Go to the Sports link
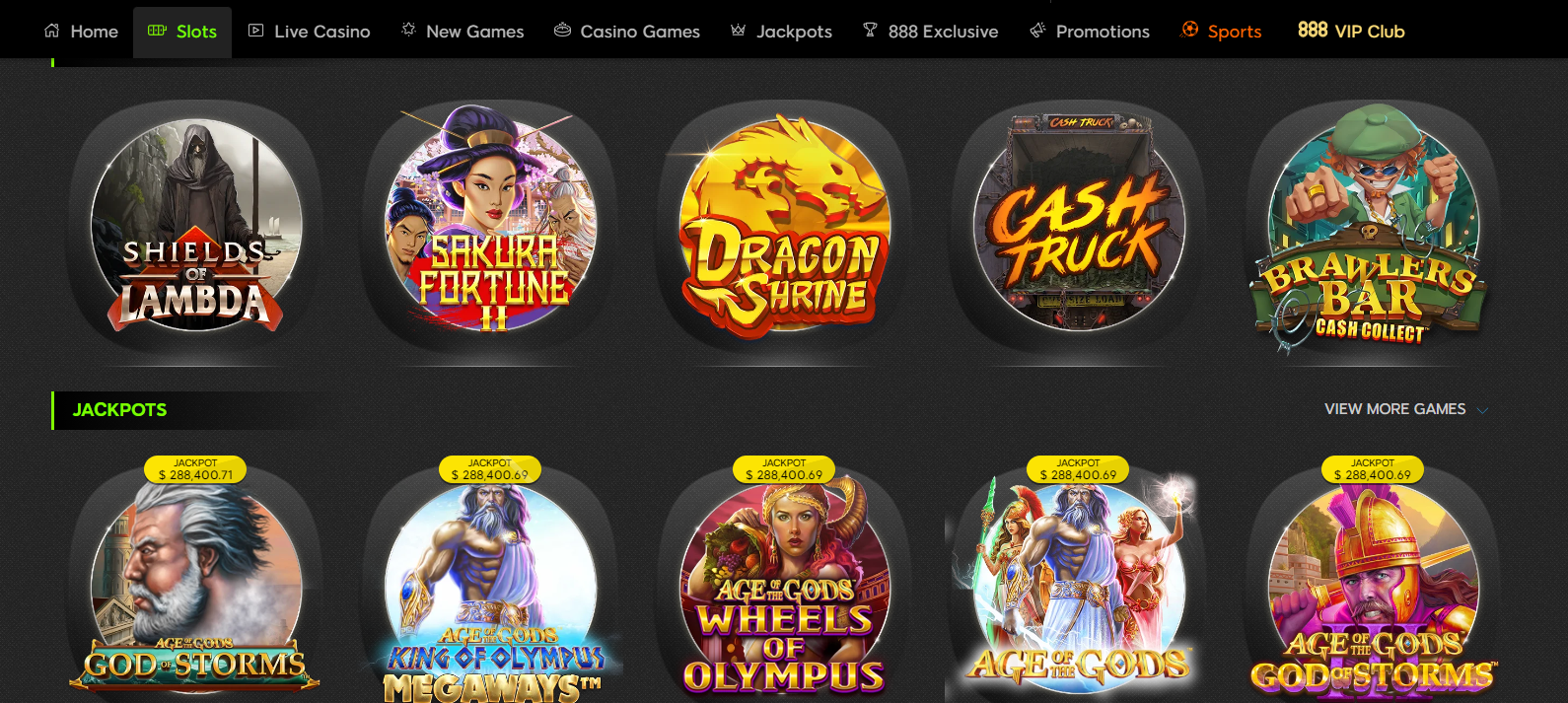 (x=1221, y=32)
